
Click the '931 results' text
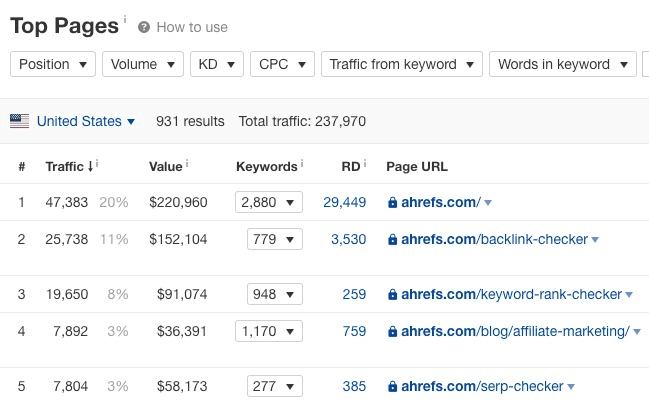click(x=190, y=121)
